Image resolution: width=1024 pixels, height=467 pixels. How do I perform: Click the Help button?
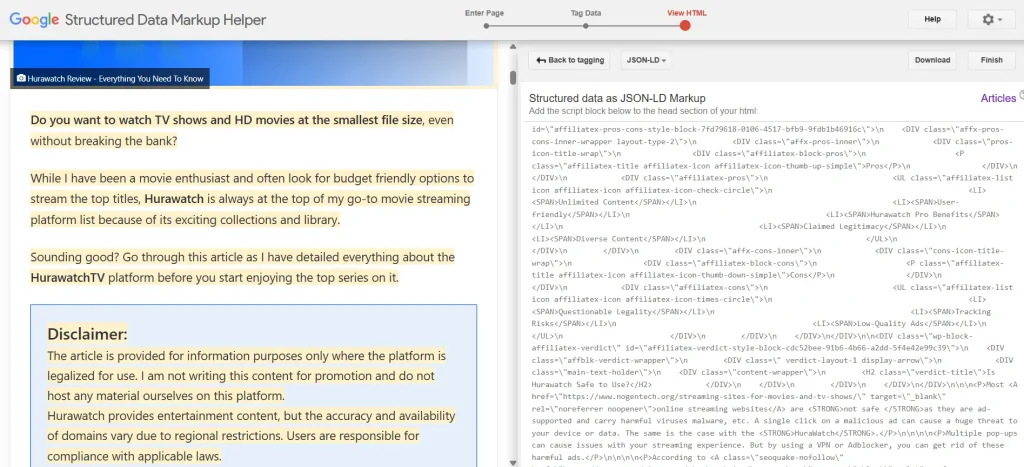pos(932,20)
